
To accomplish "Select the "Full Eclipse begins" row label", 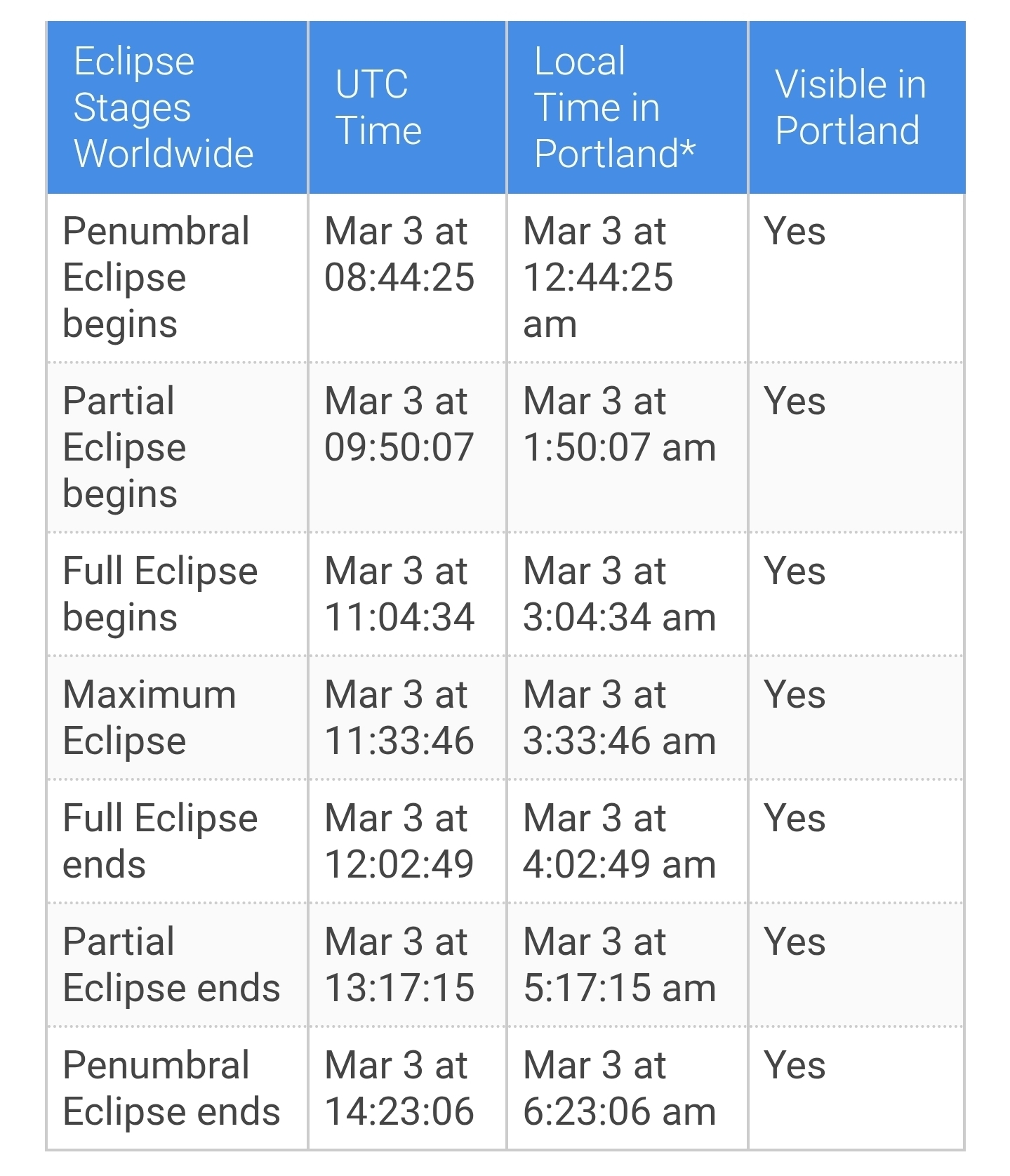I will [x=160, y=594].
